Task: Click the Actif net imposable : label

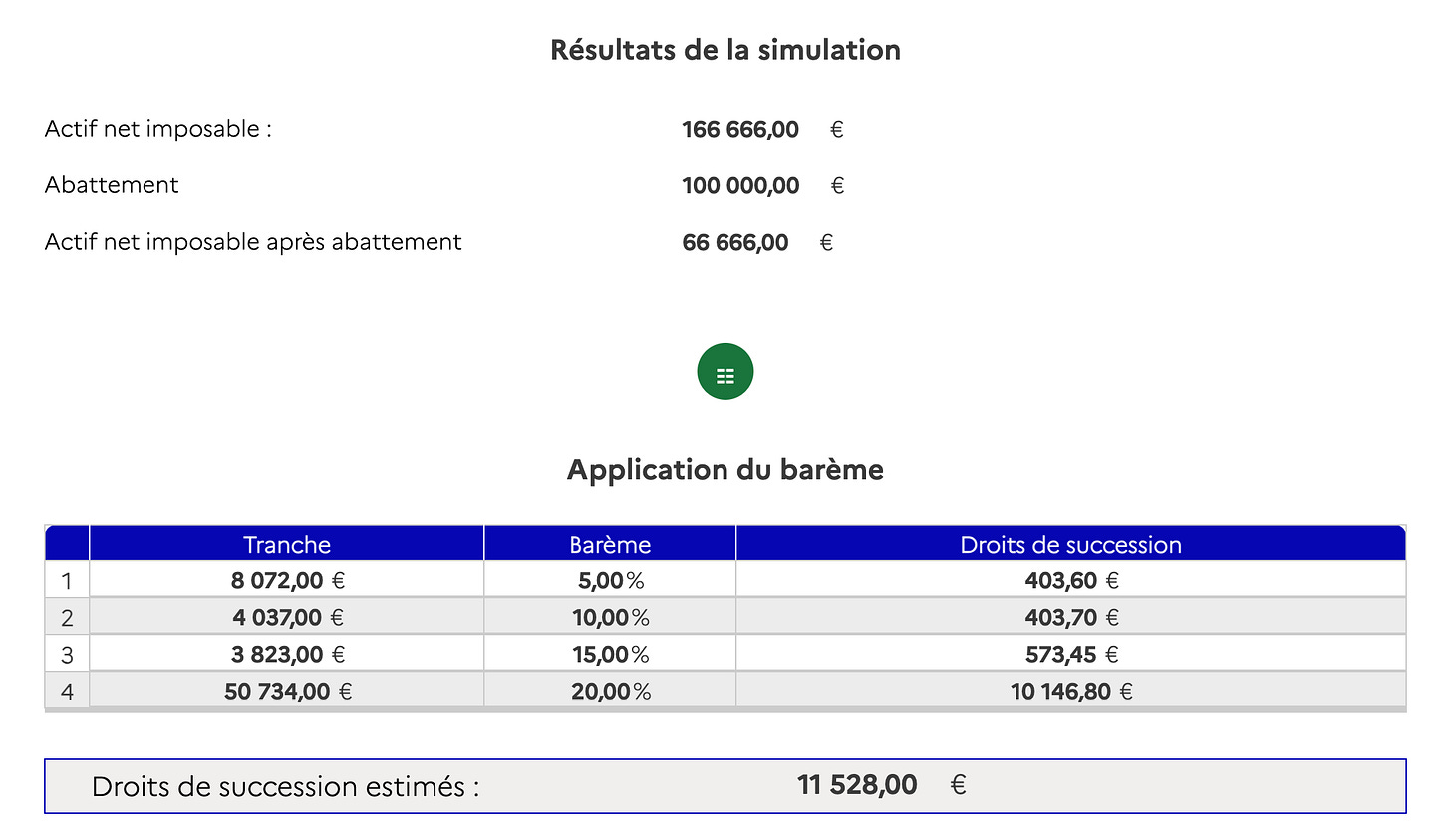Action: pos(158,129)
